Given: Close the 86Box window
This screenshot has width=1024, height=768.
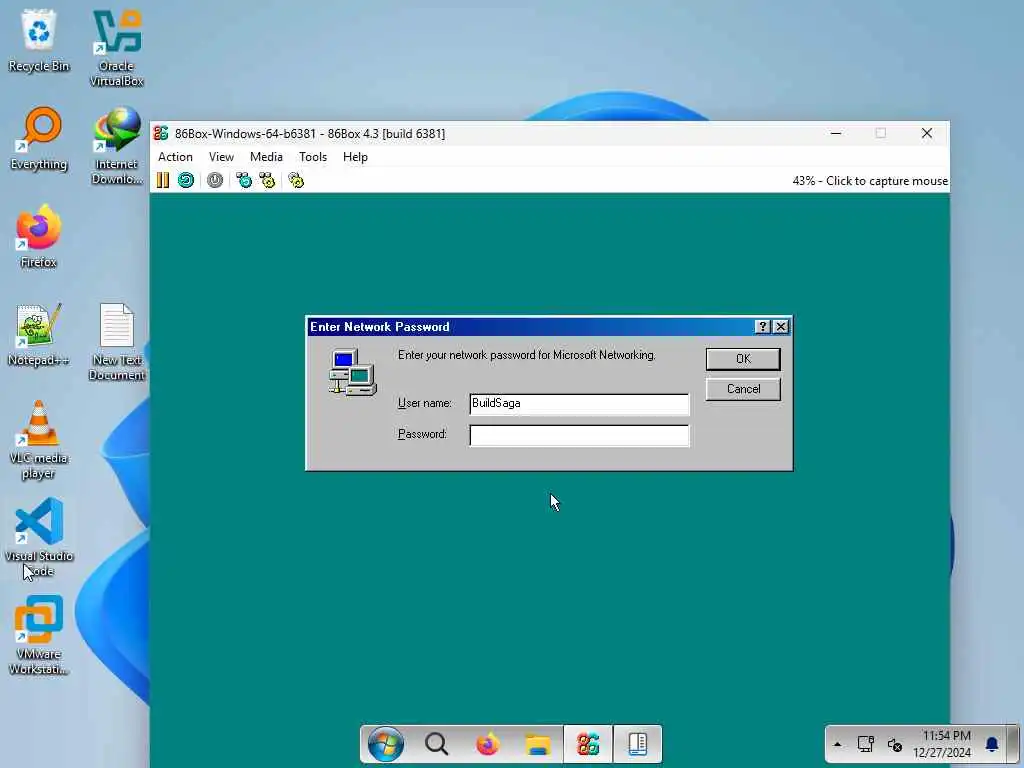Looking at the screenshot, I should tap(927, 133).
